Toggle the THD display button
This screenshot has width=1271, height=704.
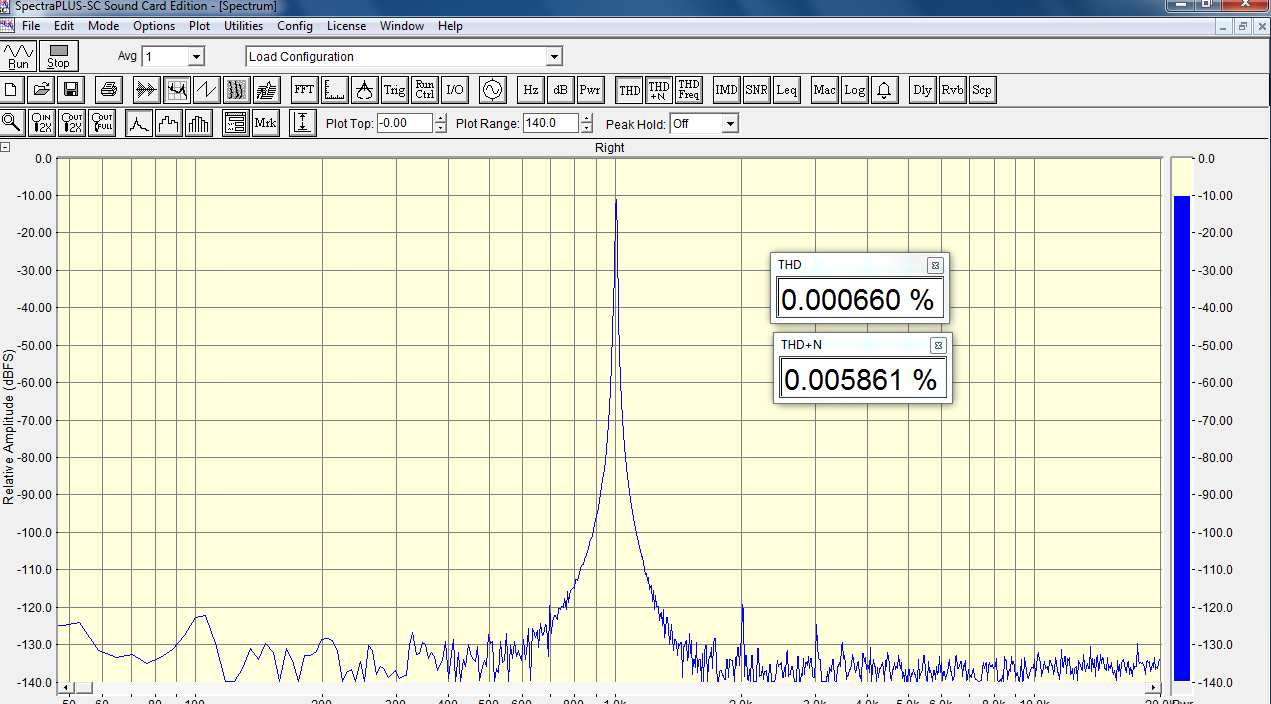[x=630, y=90]
